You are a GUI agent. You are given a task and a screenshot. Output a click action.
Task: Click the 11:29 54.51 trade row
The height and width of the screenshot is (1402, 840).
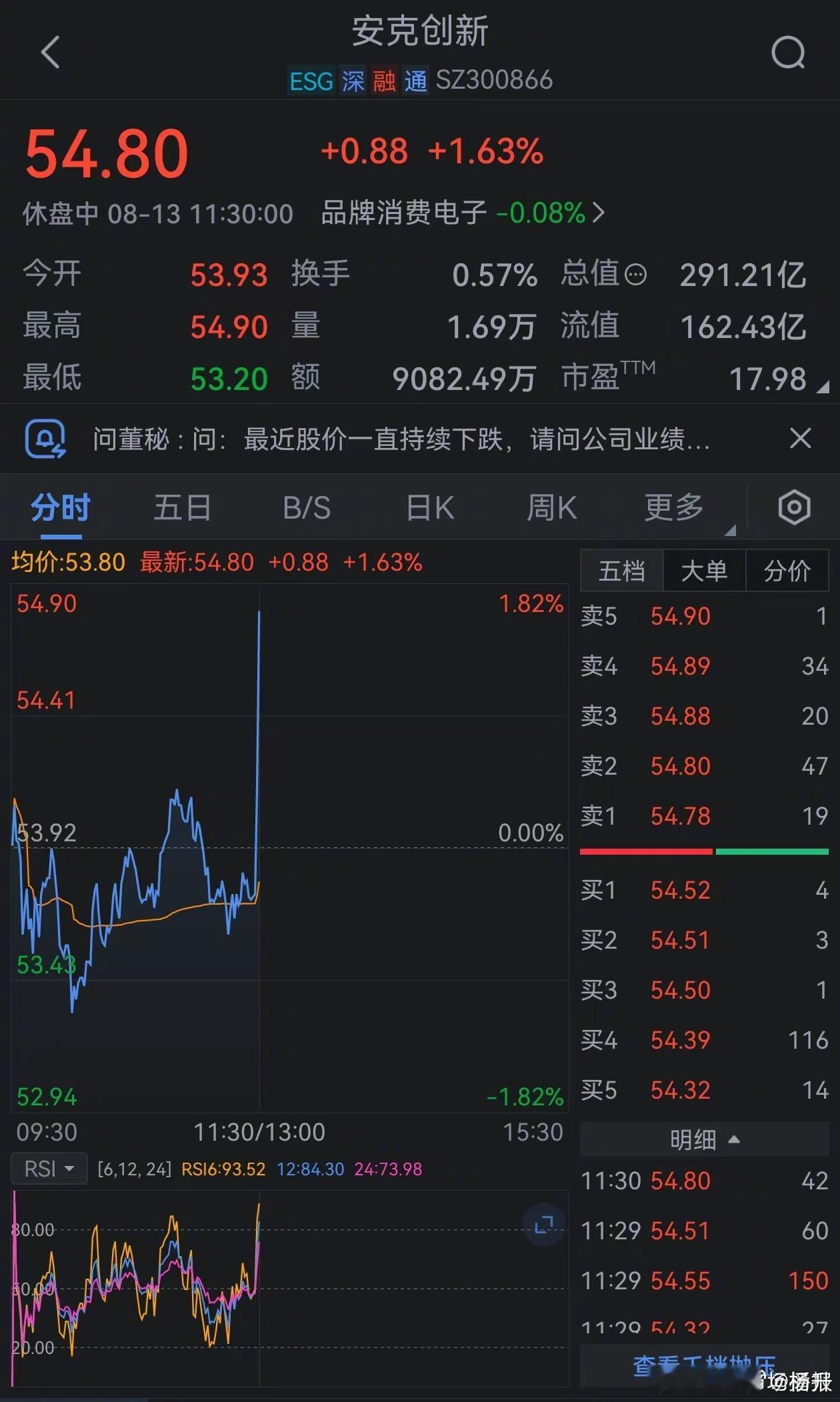click(704, 1231)
